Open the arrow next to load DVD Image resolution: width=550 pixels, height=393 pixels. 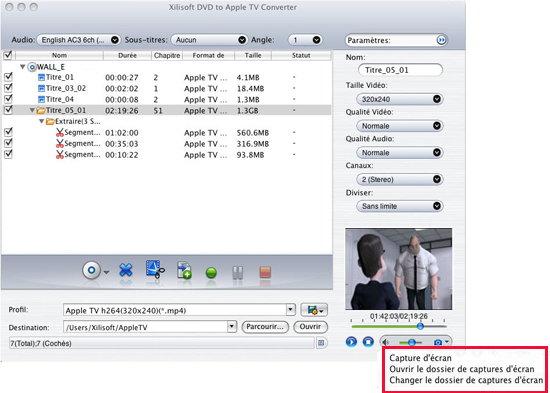click(x=106, y=272)
